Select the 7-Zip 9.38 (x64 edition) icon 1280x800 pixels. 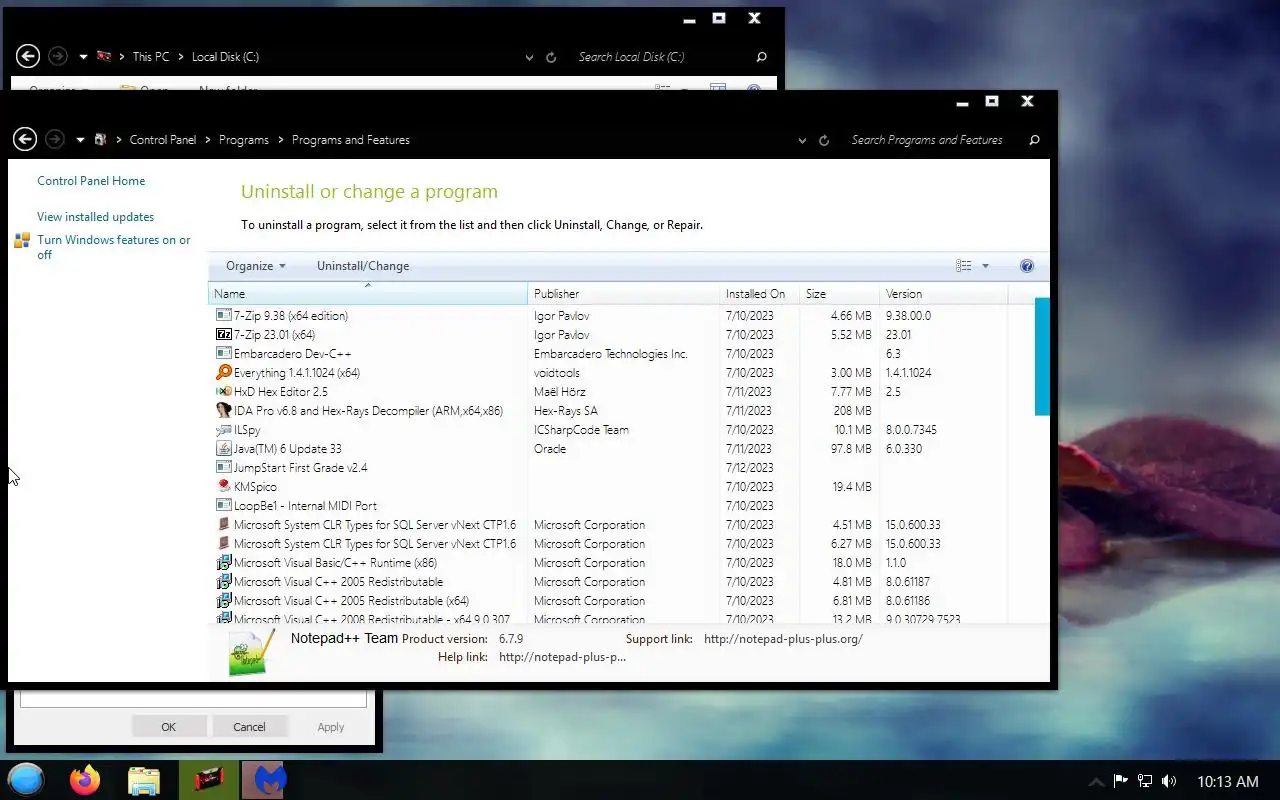click(224, 315)
